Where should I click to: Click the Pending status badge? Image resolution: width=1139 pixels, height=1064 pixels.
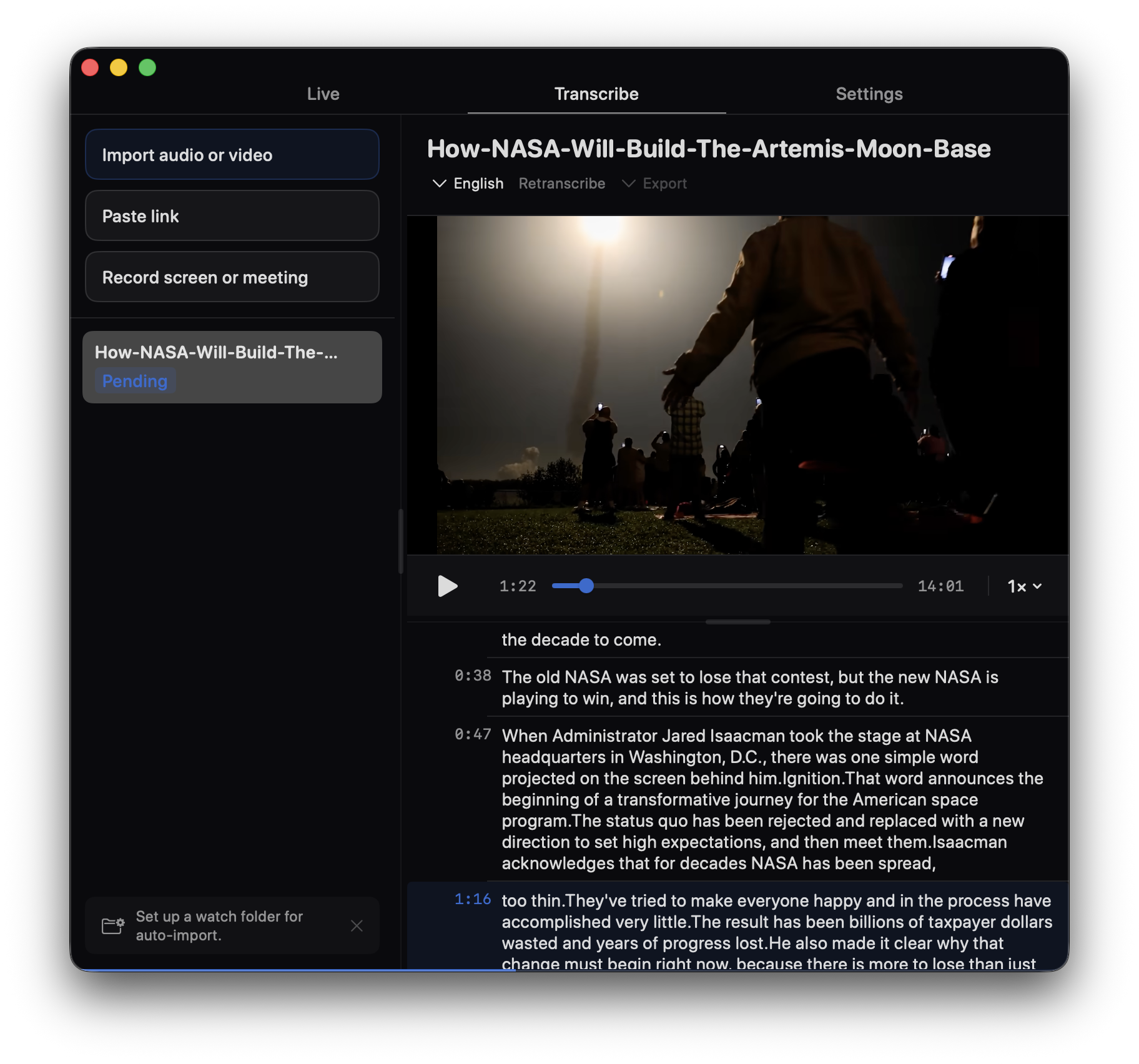(135, 381)
